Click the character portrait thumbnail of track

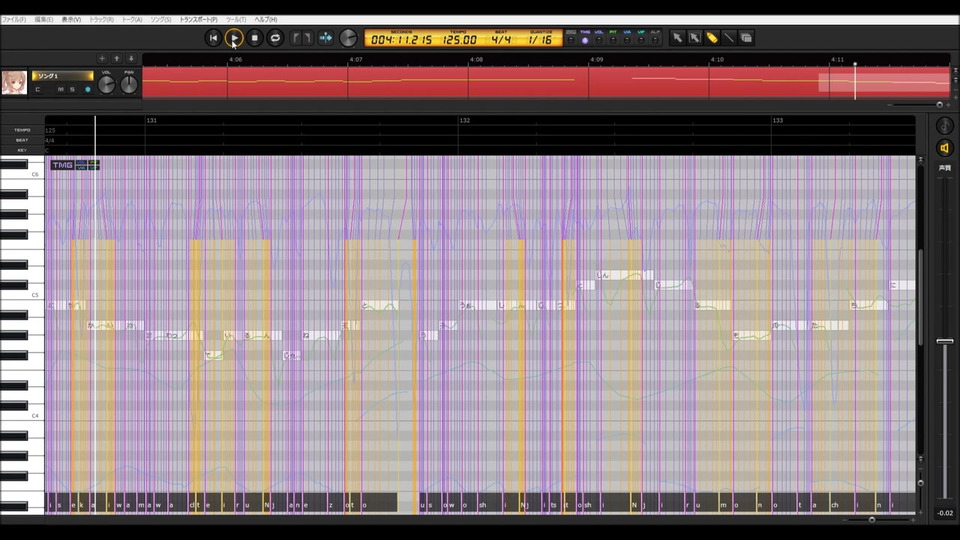(x=14, y=83)
